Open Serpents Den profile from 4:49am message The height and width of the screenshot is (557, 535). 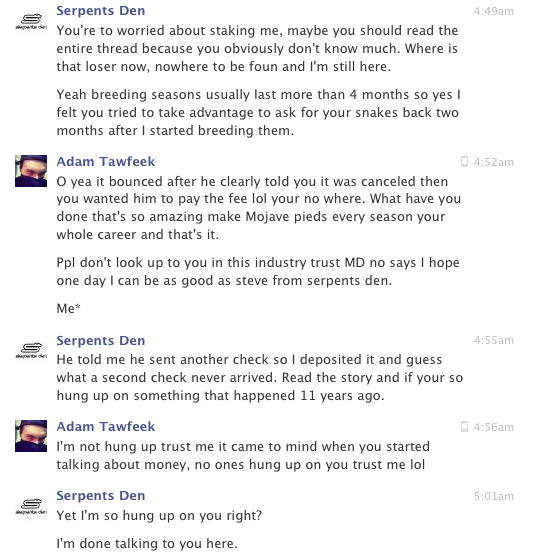[101, 11]
